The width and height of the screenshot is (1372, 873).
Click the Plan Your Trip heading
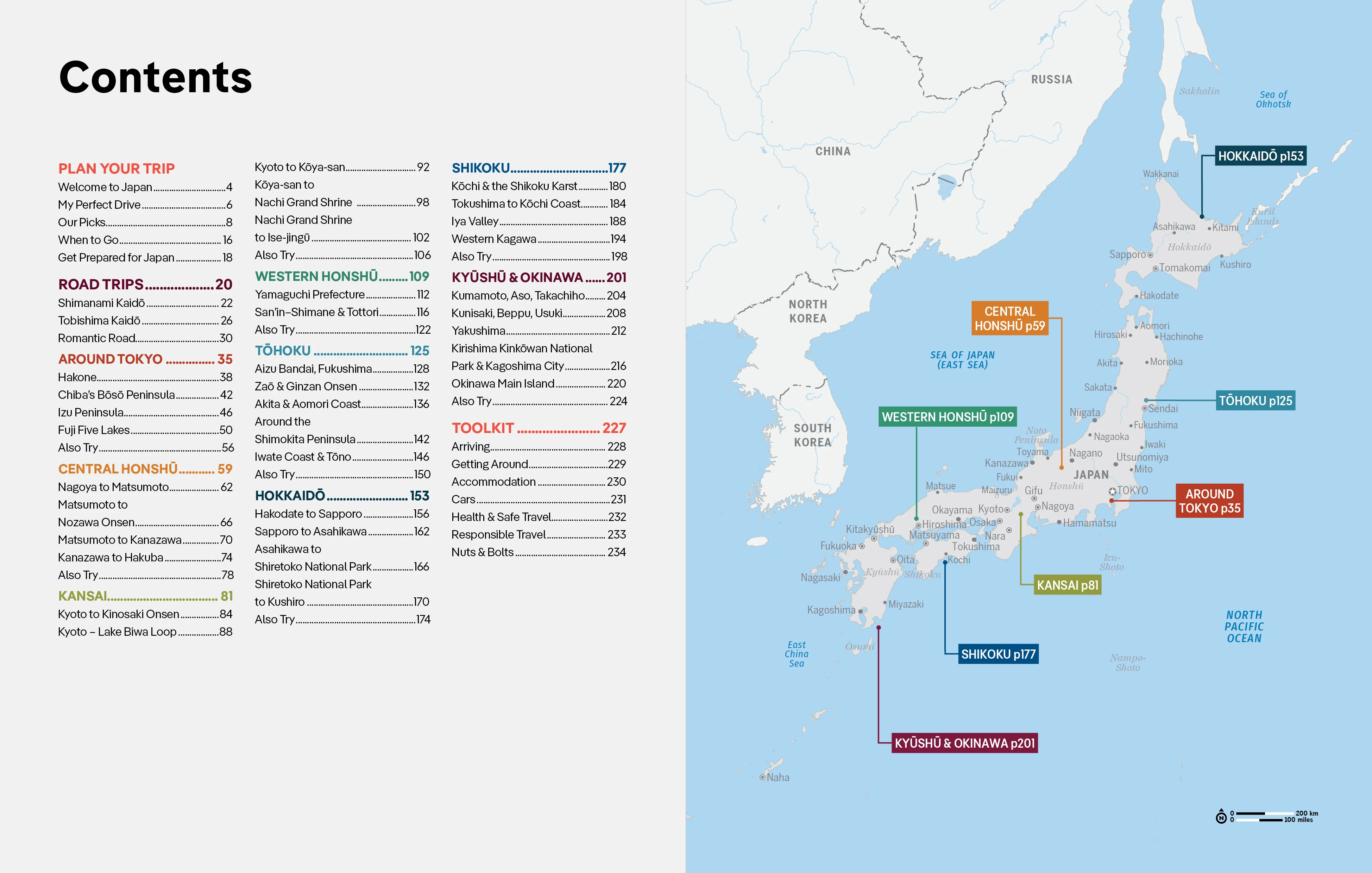(x=116, y=169)
